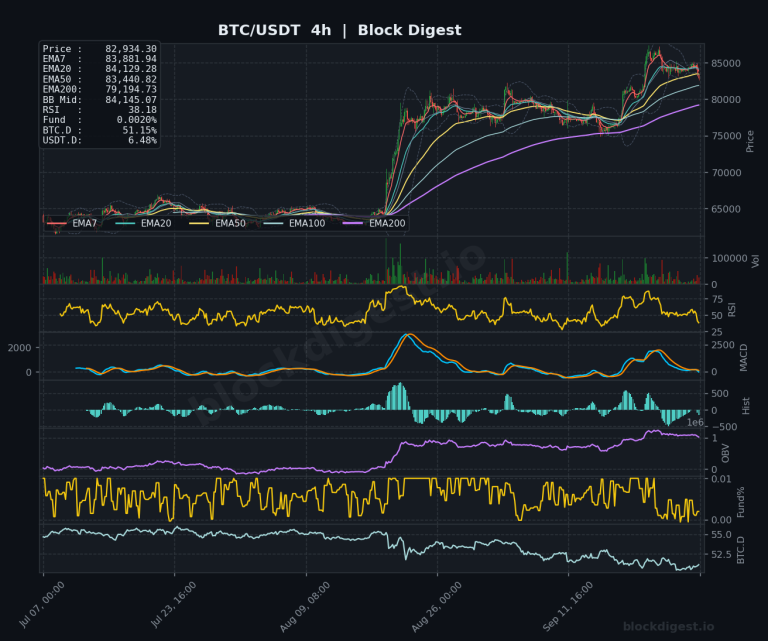Viewport: 768px width, 641px height.
Task: Select the EMA20 84,129.28 value row
Action: pos(99,69)
